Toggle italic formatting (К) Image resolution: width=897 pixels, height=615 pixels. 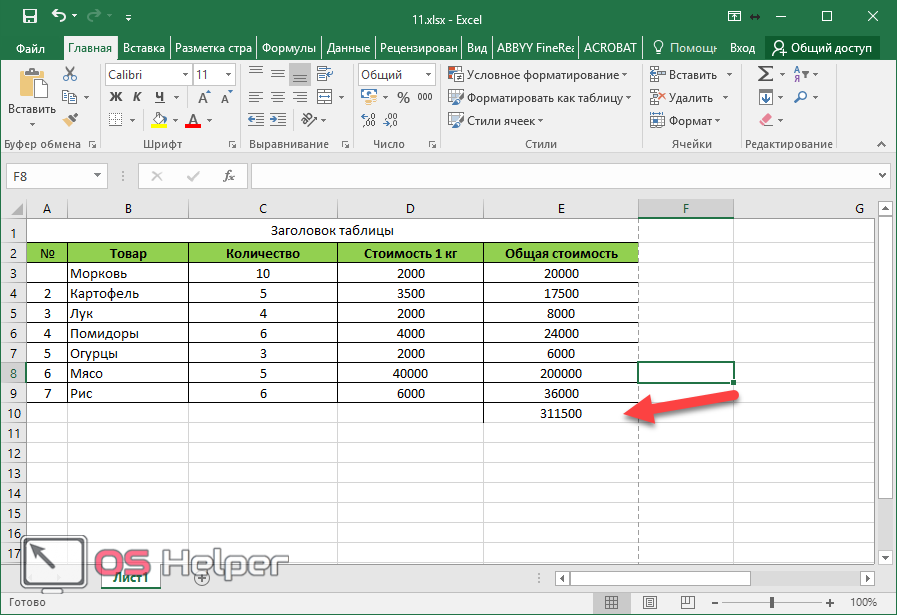point(135,98)
